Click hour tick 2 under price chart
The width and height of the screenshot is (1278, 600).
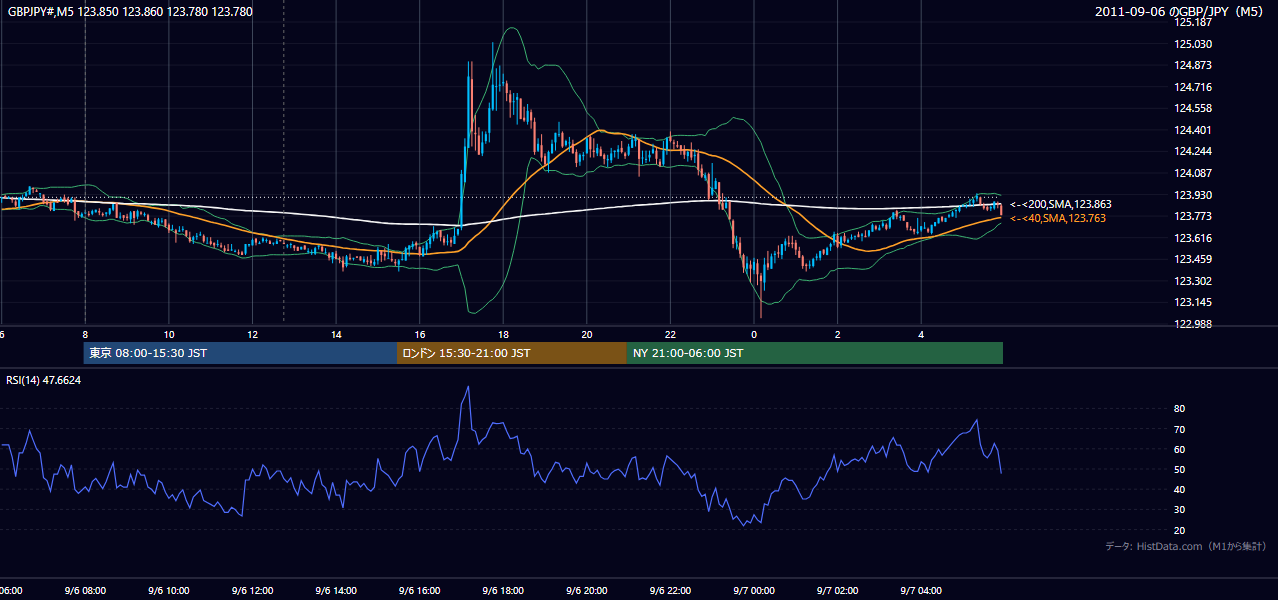click(x=838, y=335)
